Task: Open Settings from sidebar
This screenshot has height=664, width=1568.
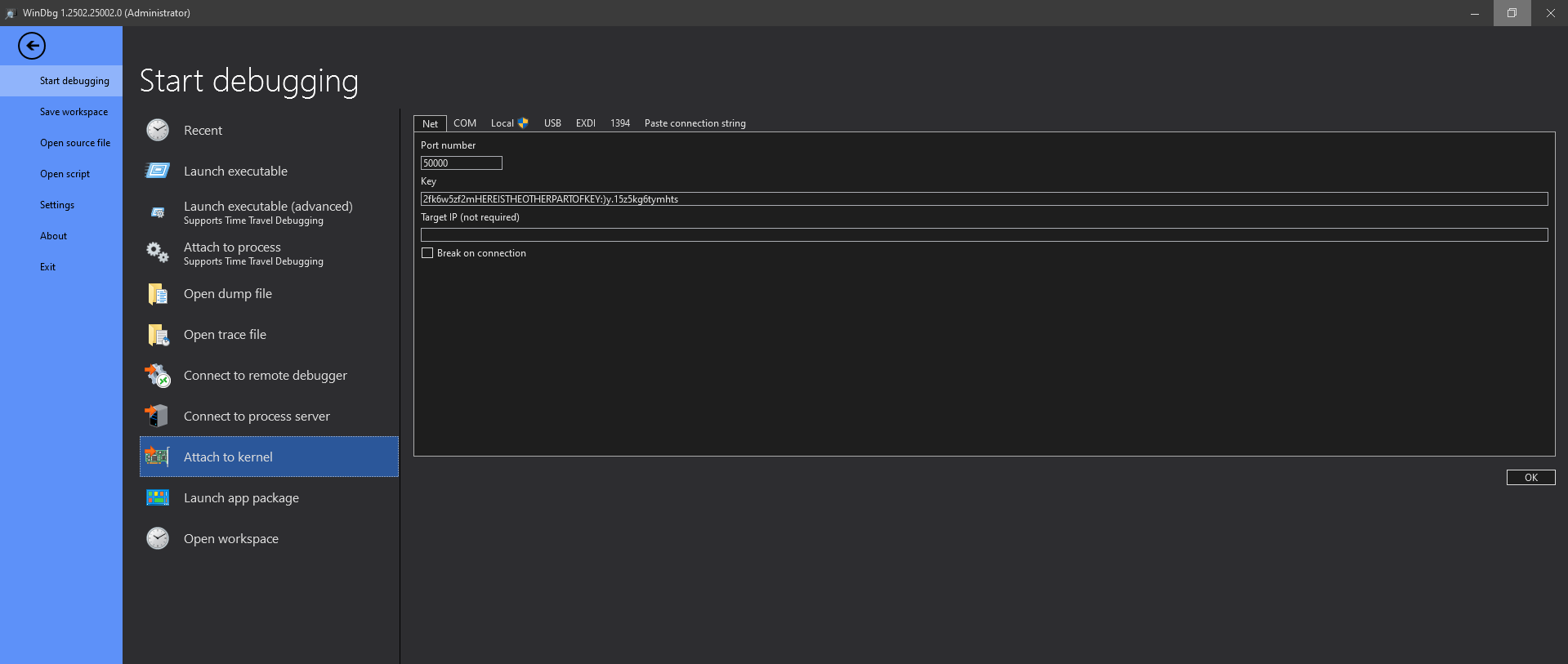Action: click(61, 205)
